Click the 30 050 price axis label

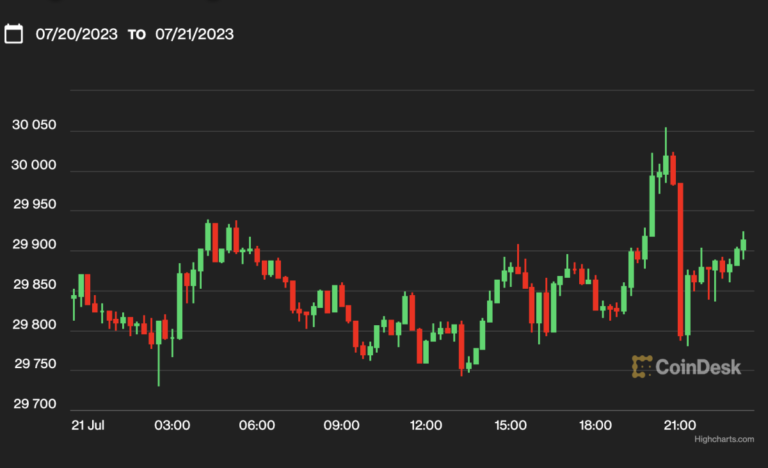click(x=34, y=126)
